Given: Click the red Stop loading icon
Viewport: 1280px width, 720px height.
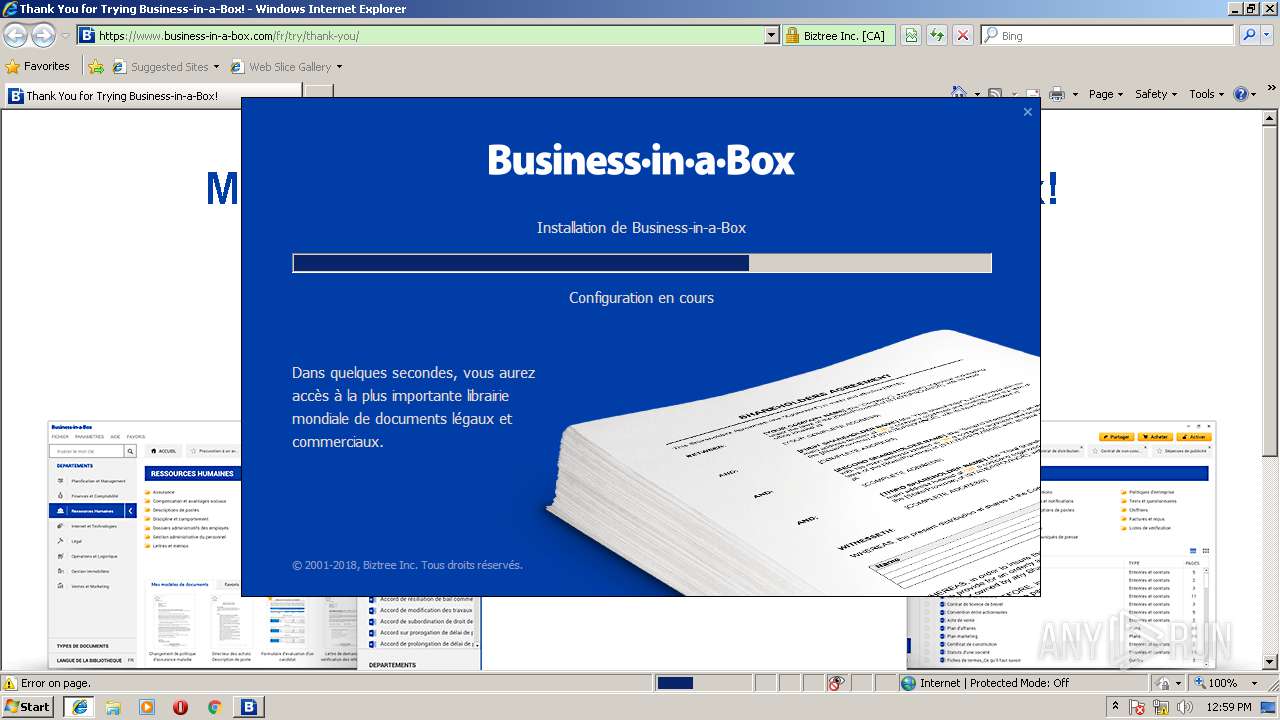Looking at the screenshot, I should [963, 35].
